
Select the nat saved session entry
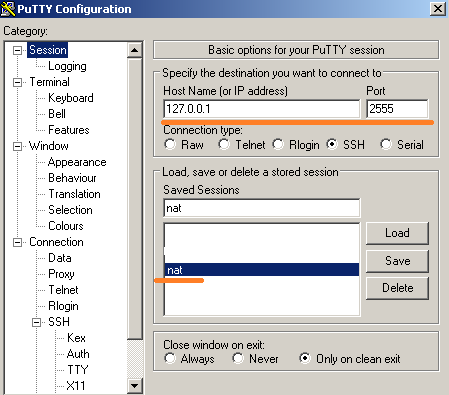click(262, 270)
